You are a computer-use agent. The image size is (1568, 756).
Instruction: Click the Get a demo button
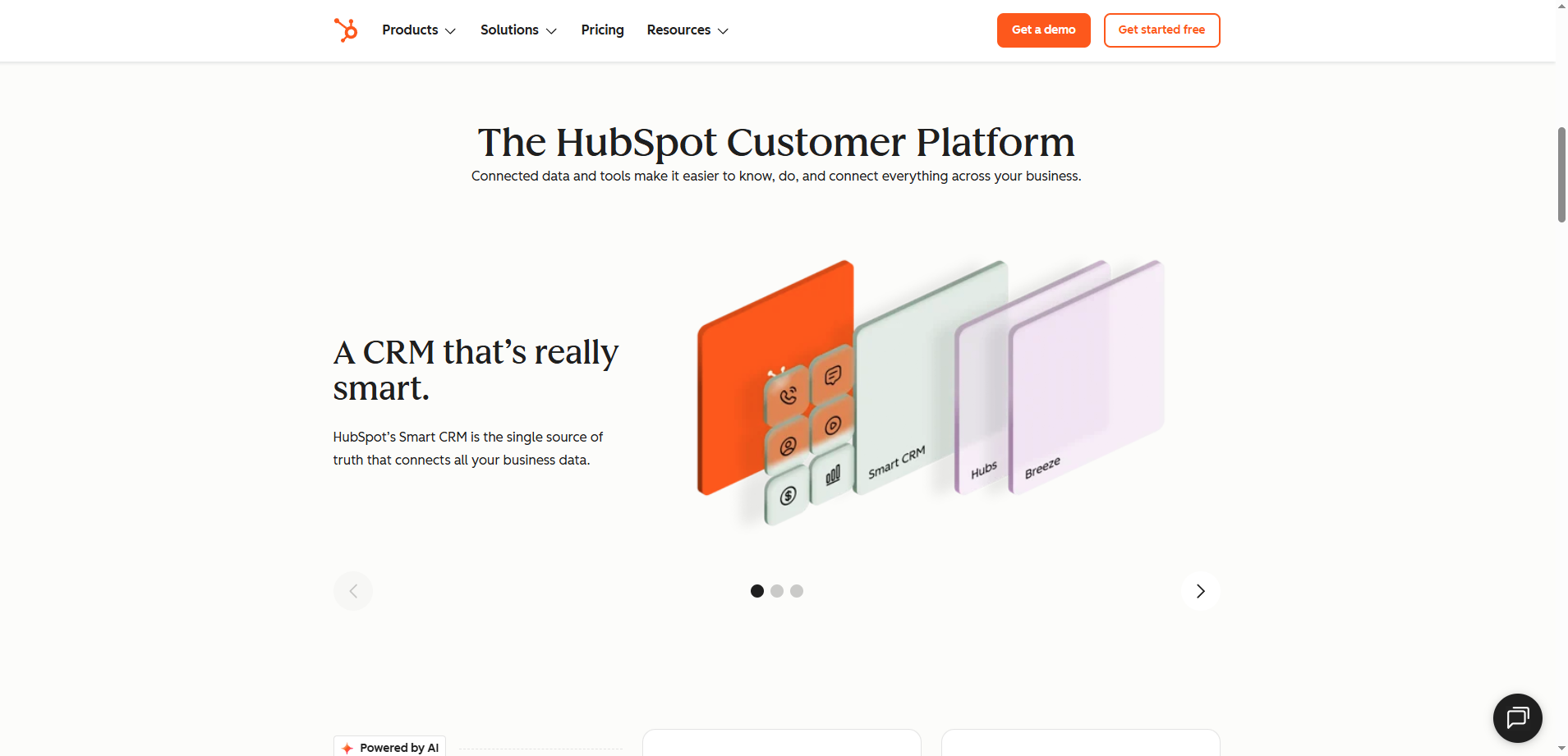(x=1043, y=30)
